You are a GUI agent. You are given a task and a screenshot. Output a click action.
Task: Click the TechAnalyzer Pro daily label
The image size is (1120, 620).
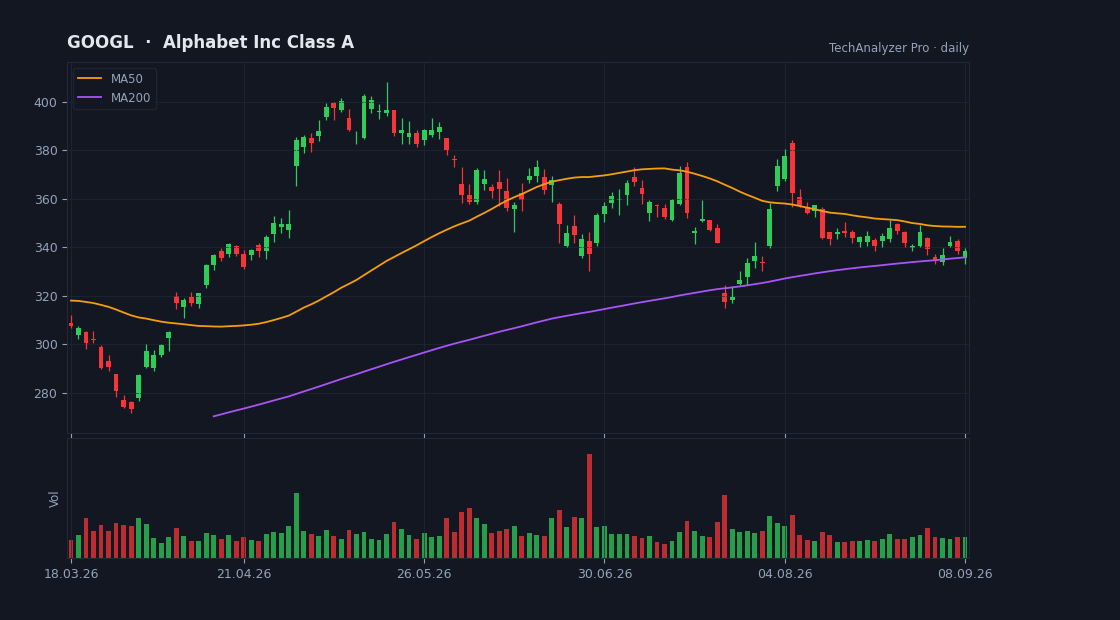click(x=899, y=48)
